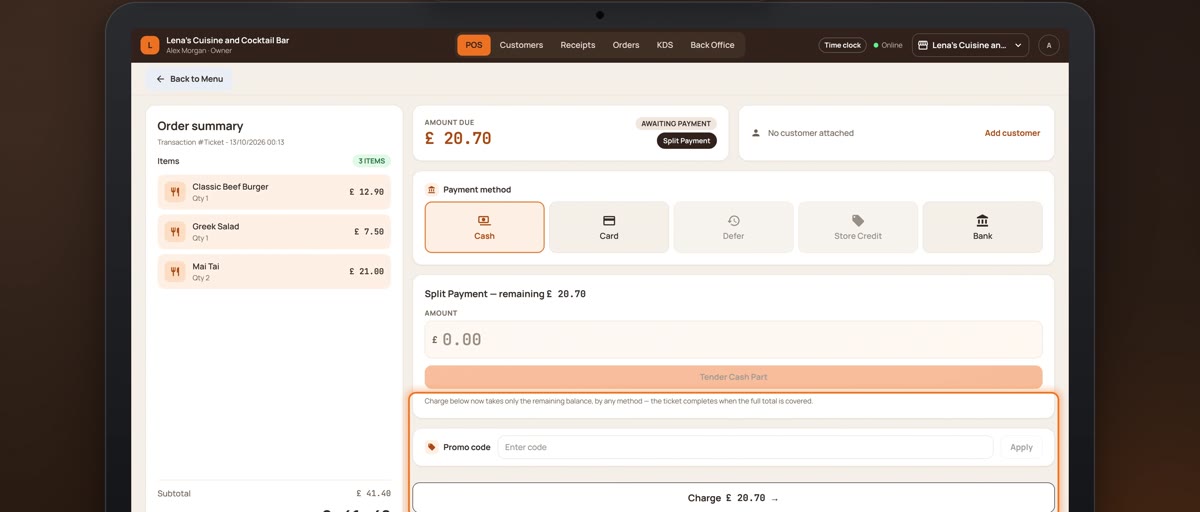Click the £ 21.00 Mai Tai price
Viewport: 1200px width, 512px height.
[366, 271]
